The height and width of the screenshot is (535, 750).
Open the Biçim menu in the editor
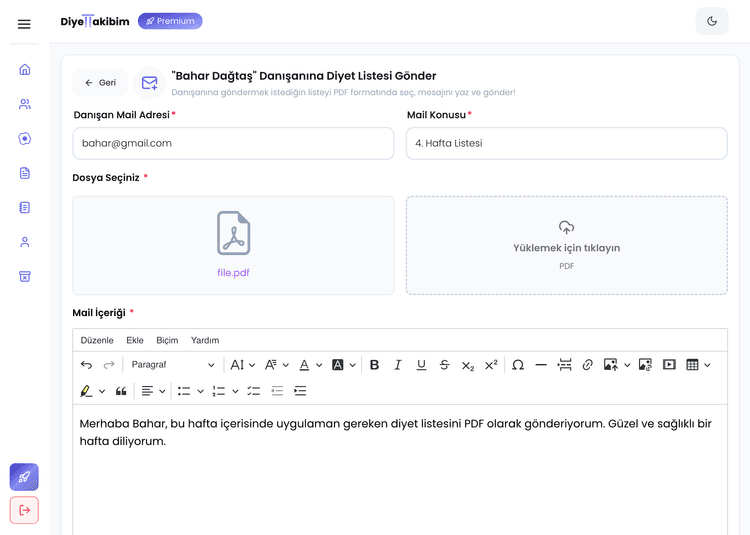pos(167,340)
